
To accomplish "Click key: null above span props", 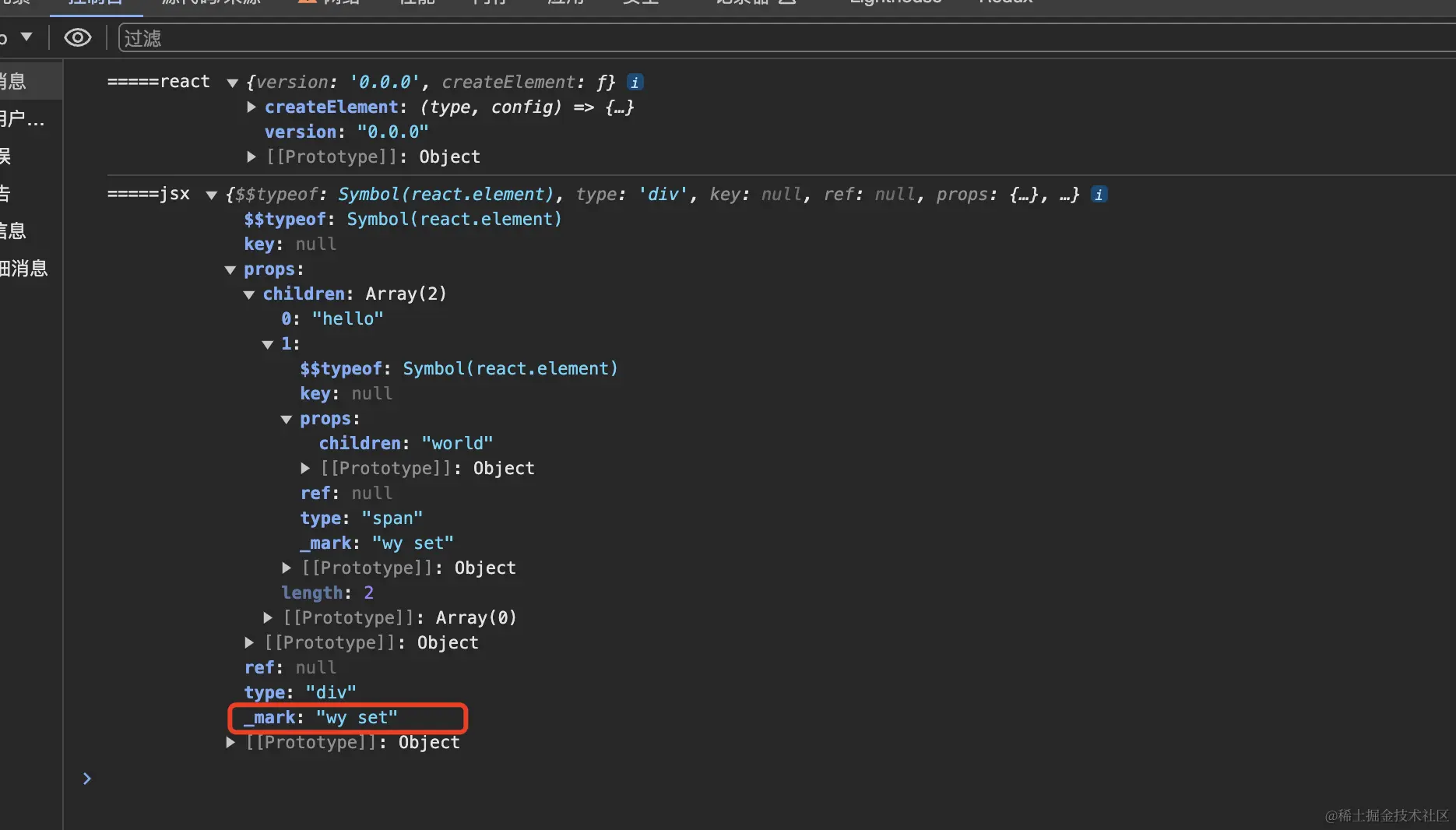I will (x=346, y=394).
